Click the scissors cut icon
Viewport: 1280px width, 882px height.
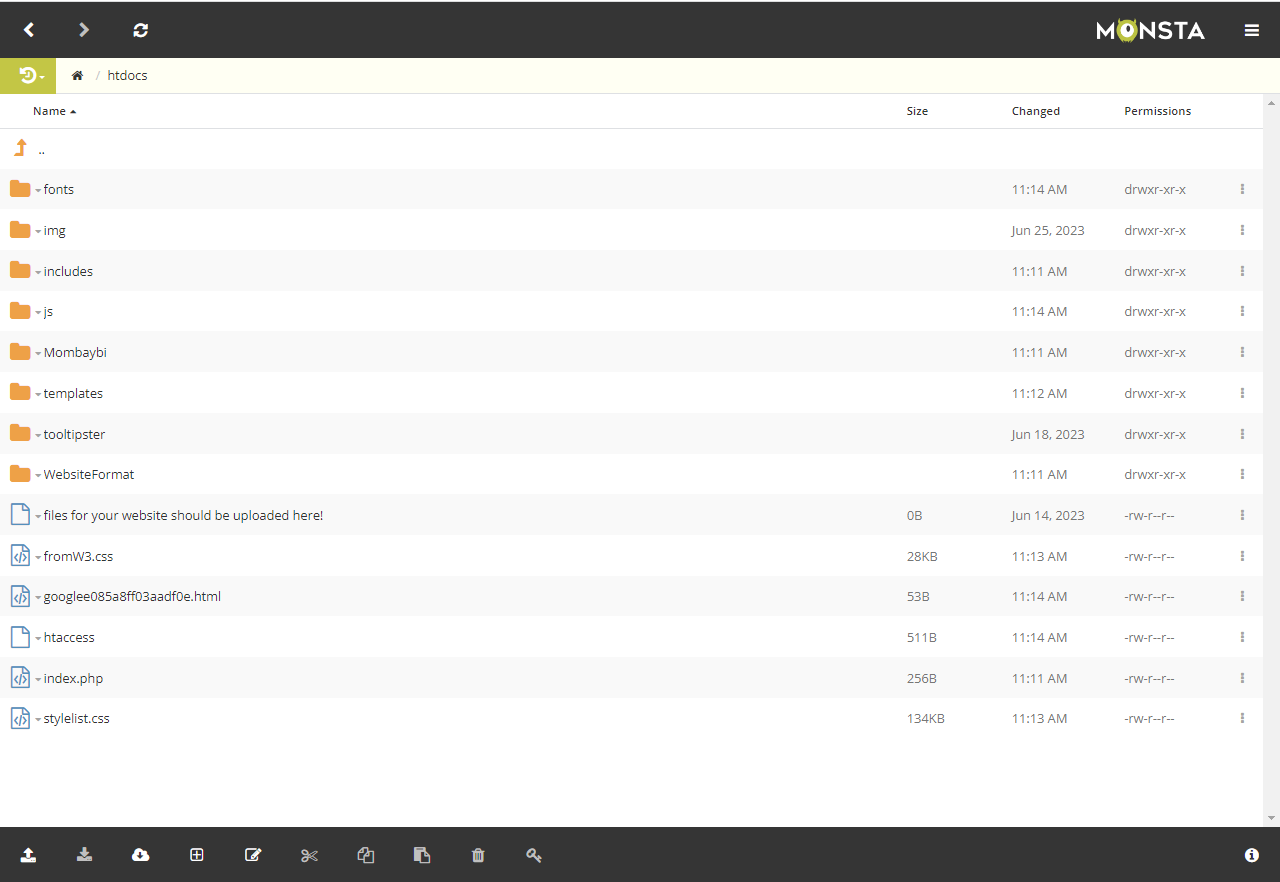[309, 855]
